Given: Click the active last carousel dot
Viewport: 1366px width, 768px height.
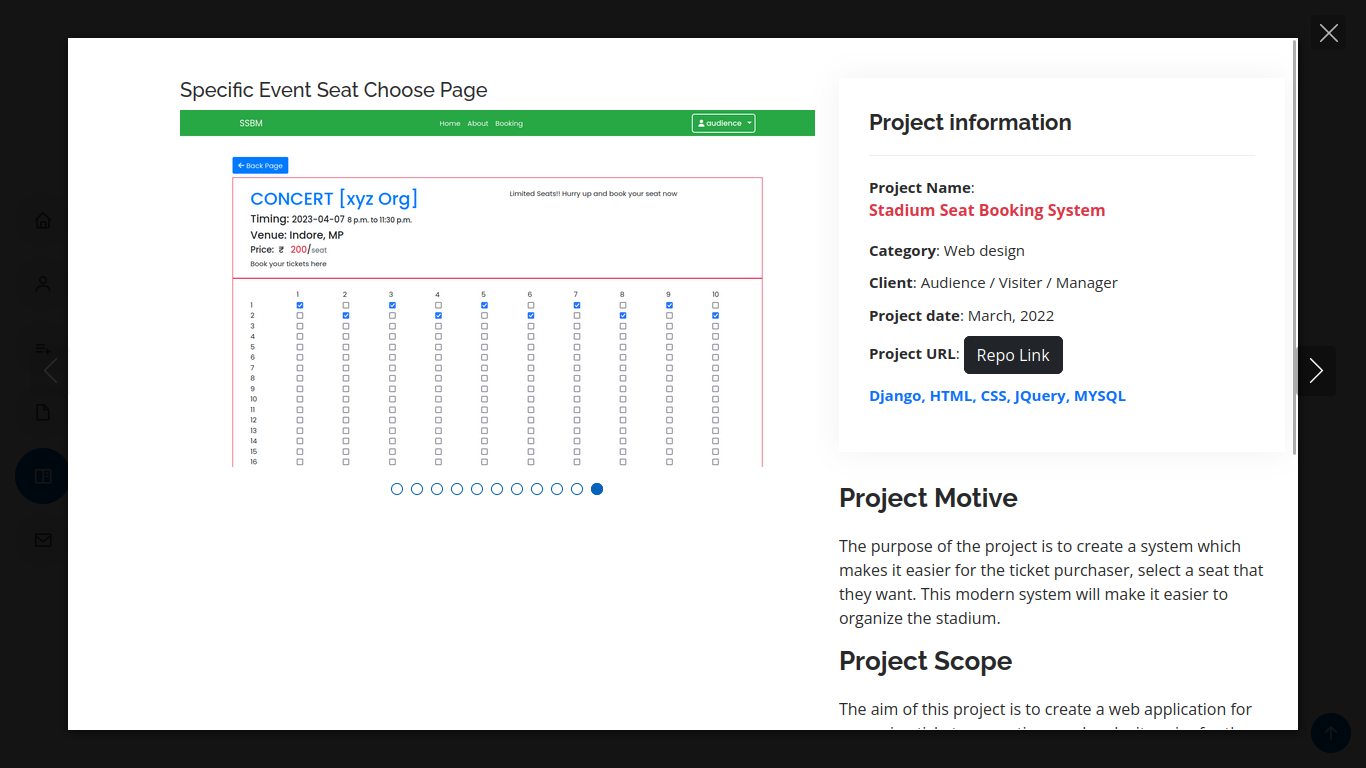Looking at the screenshot, I should click(597, 489).
